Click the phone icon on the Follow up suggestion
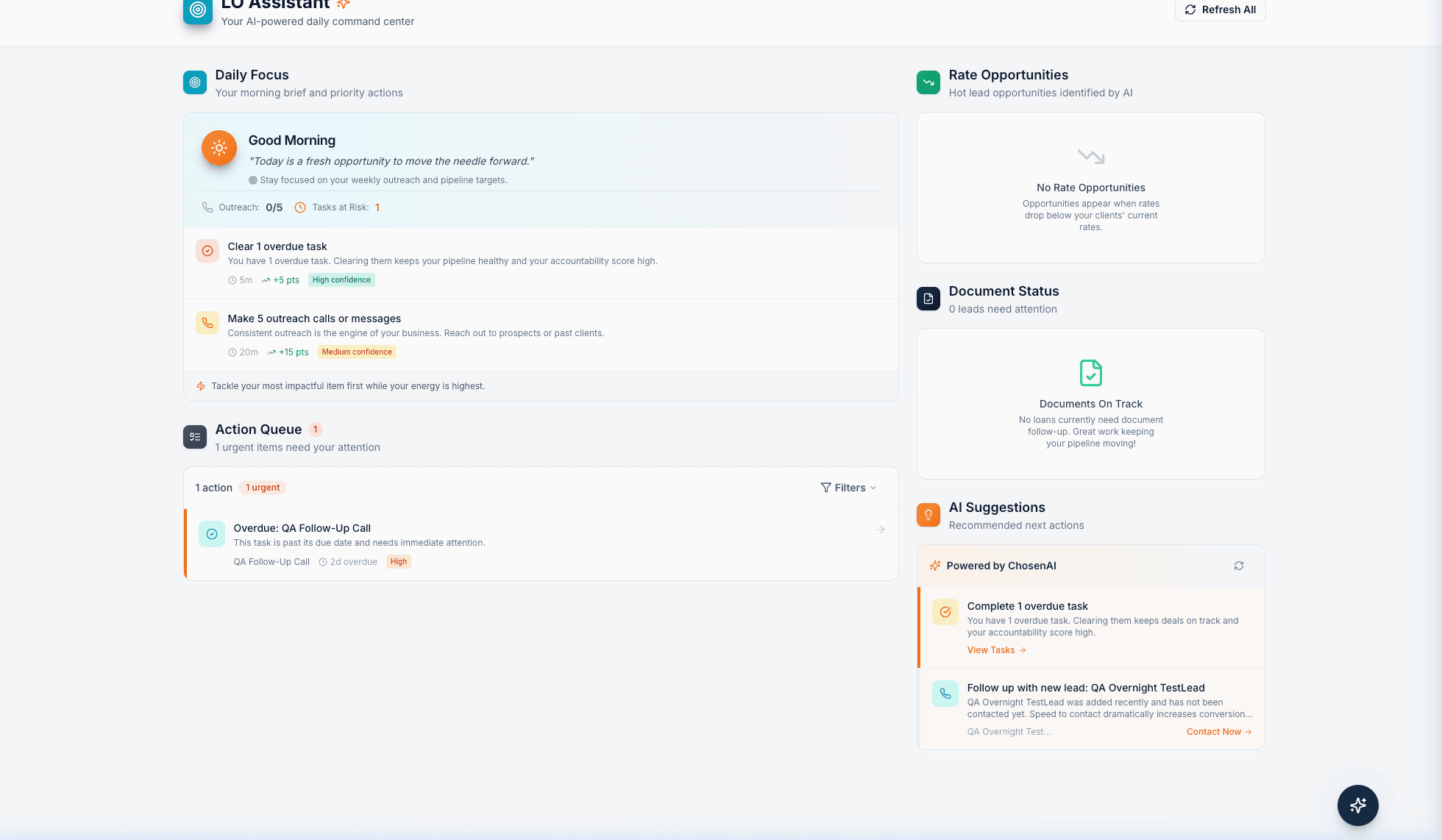The width and height of the screenshot is (1442, 840). [x=945, y=694]
